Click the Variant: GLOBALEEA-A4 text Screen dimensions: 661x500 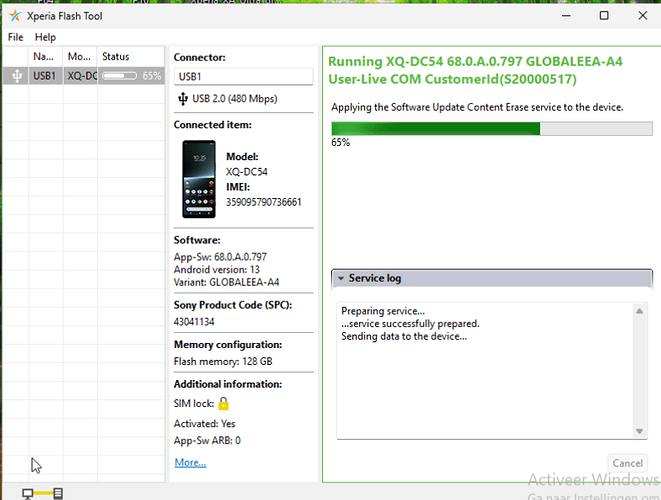226,282
